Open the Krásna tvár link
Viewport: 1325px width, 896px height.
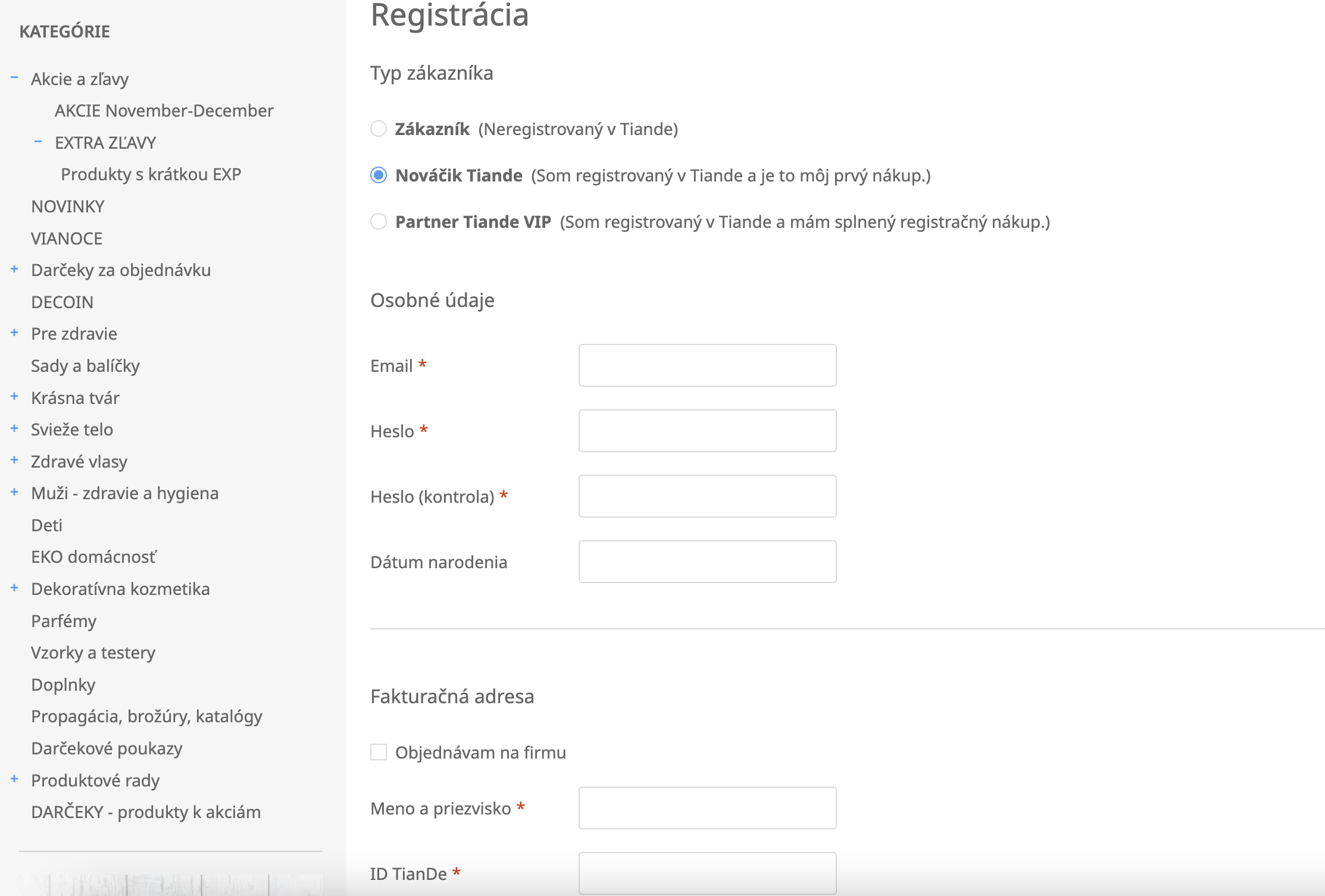(75, 398)
